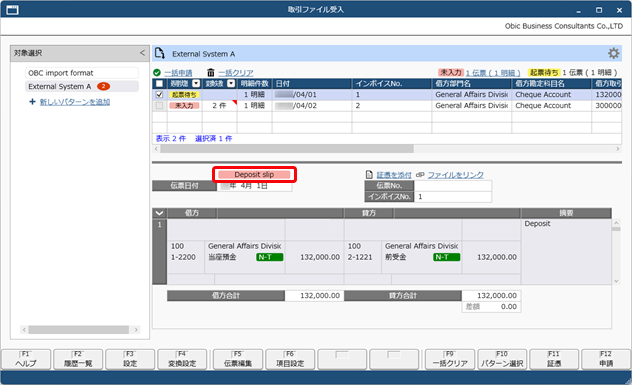Viewport: 632px width, 385px height.
Task: Click the 一括申請 link
Action: (x=178, y=73)
